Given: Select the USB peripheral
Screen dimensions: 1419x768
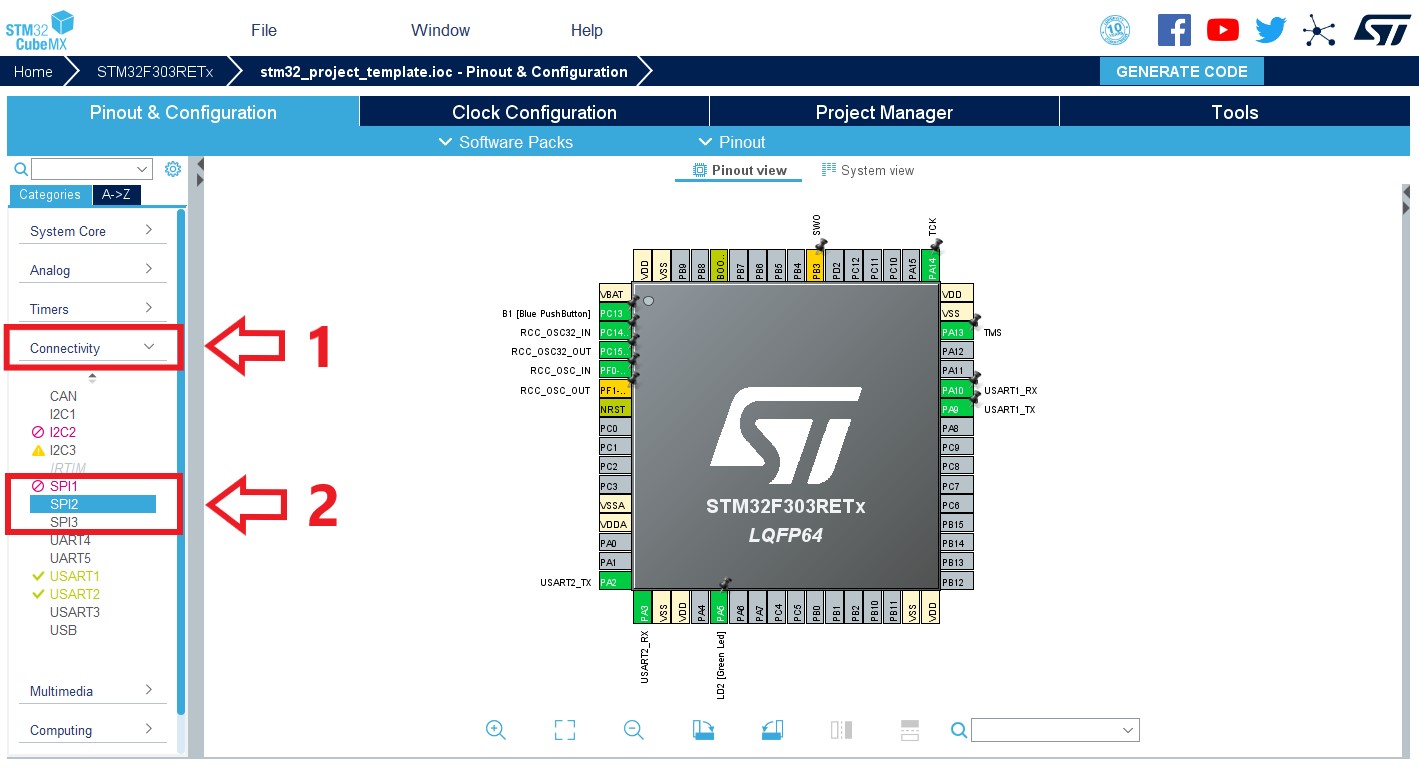Looking at the screenshot, I should 63,630.
